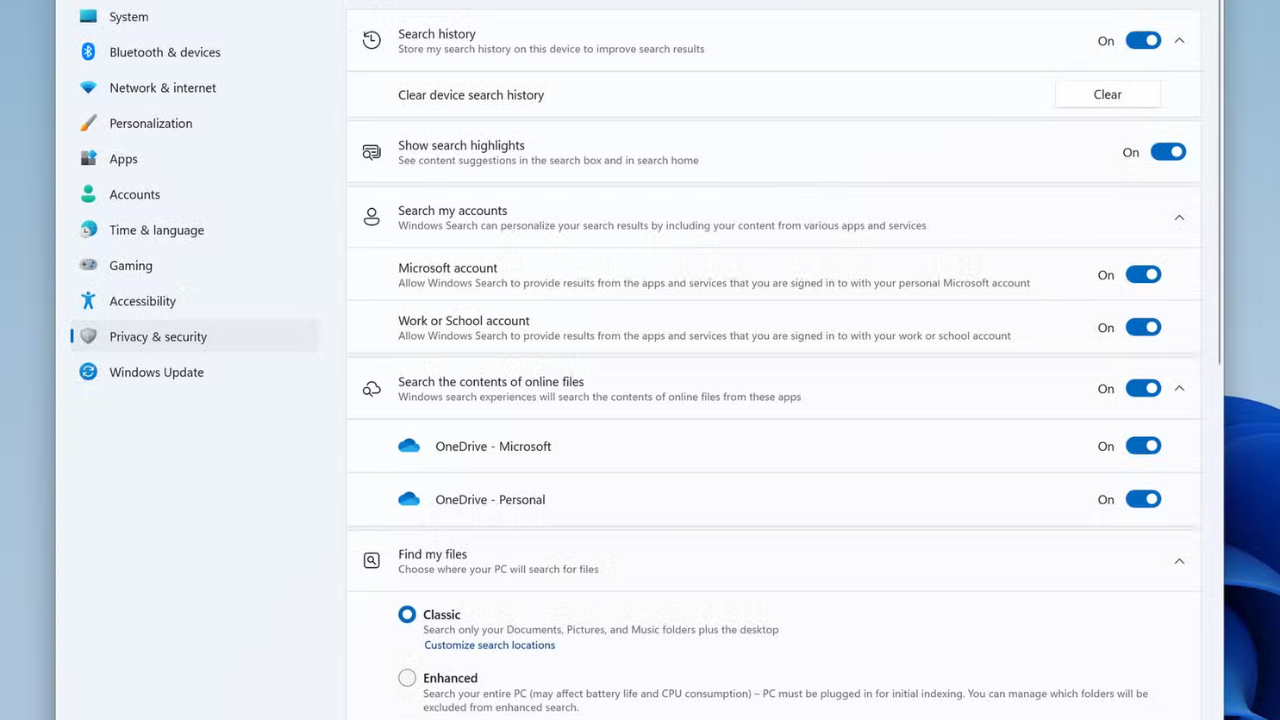Screen dimensions: 1280x720
Task: Disable the Show search highlights toggle
Action: pos(1168,152)
